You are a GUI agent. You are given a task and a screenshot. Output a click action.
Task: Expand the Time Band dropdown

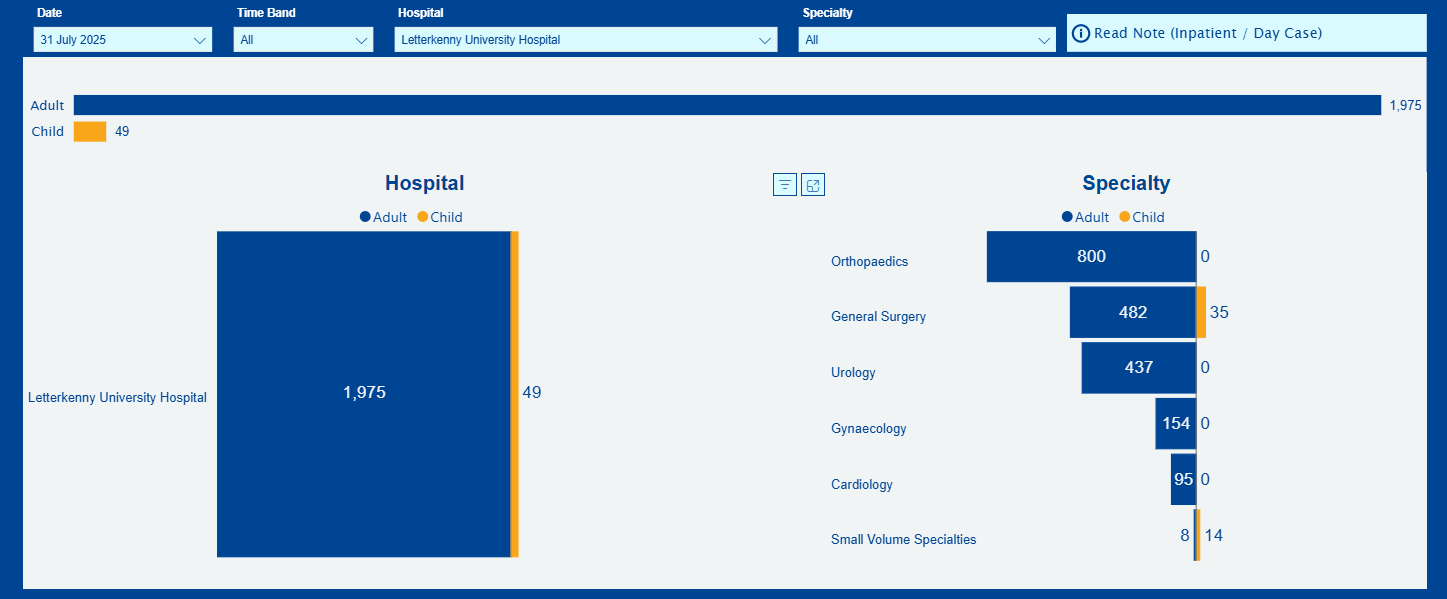click(303, 40)
